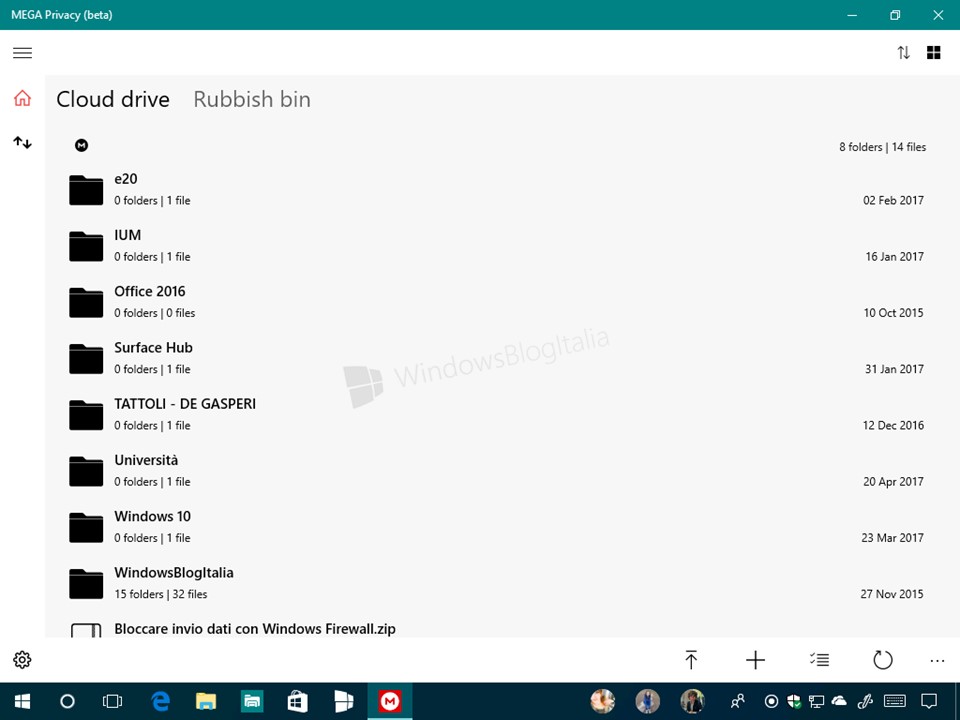Image resolution: width=960 pixels, height=720 pixels.
Task: Click the MEGA app taskbar icon
Action: click(x=389, y=701)
